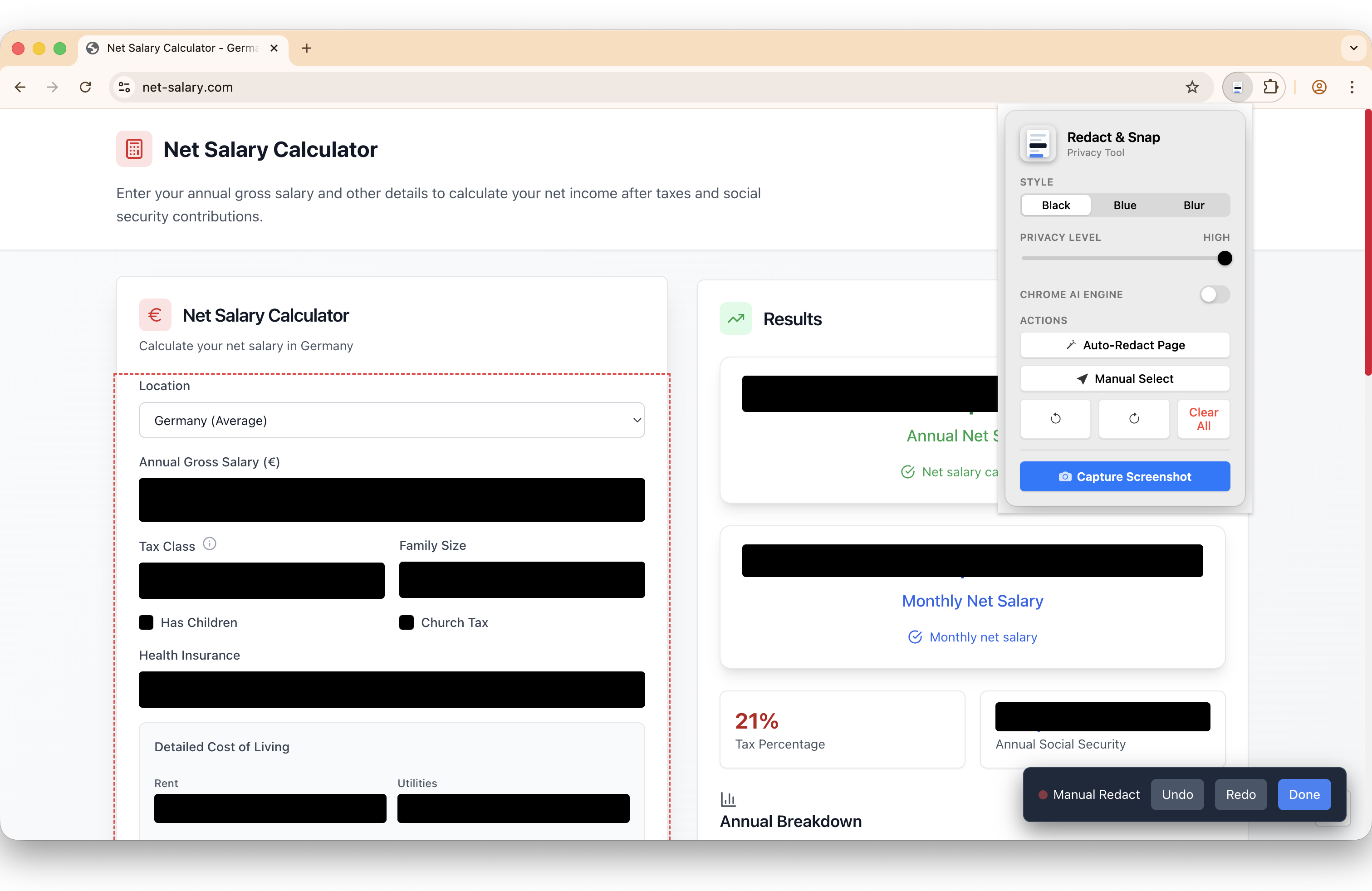
Task: Open the Family Size dropdown field
Action: (x=522, y=580)
